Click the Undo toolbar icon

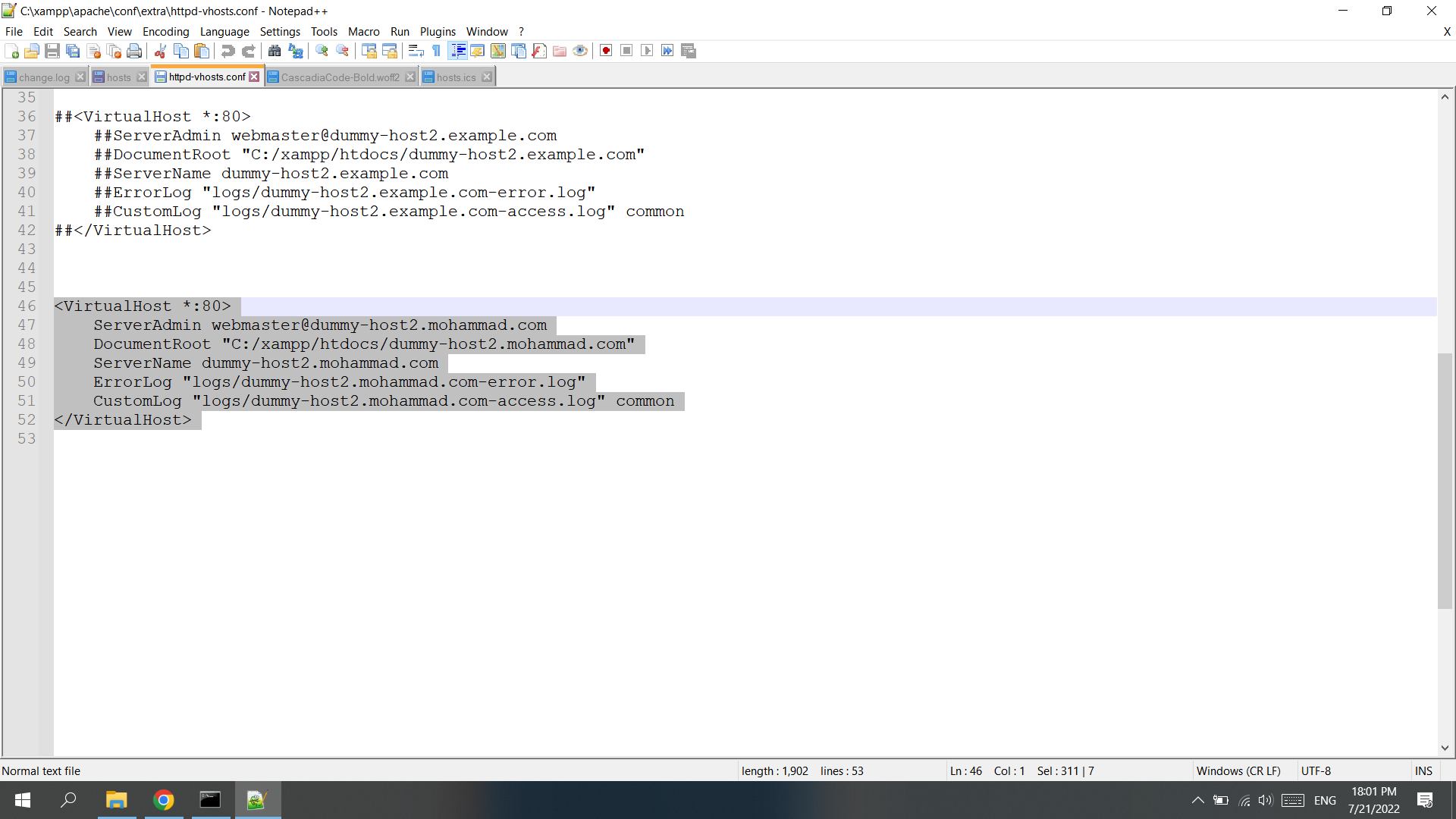[x=227, y=51]
